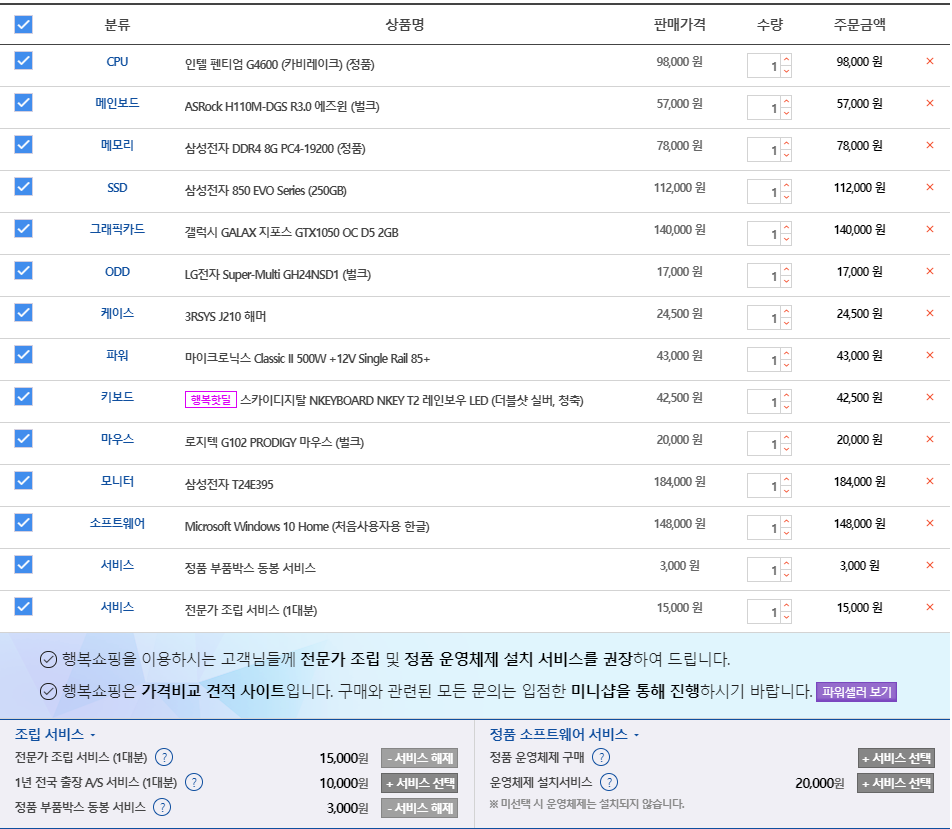This screenshot has height=829, width=952.
Task: Remove the CPU item with red X
Action: 930,61
